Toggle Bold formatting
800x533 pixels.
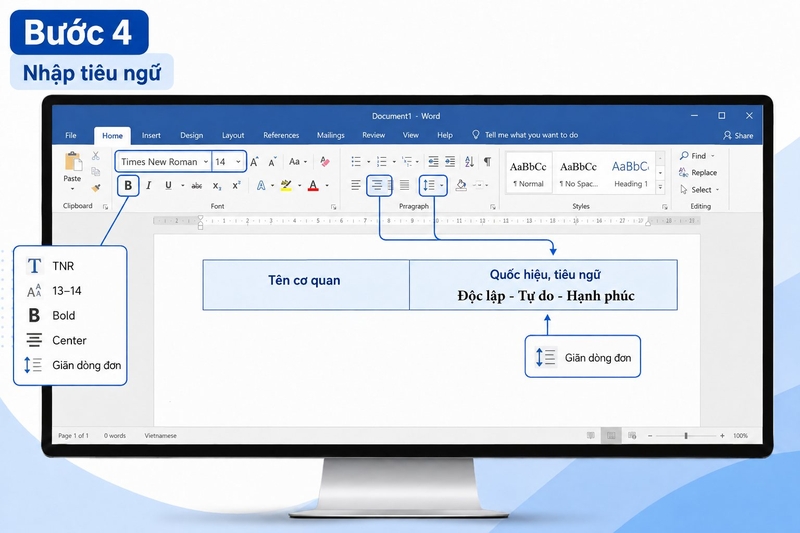coord(128,185)
